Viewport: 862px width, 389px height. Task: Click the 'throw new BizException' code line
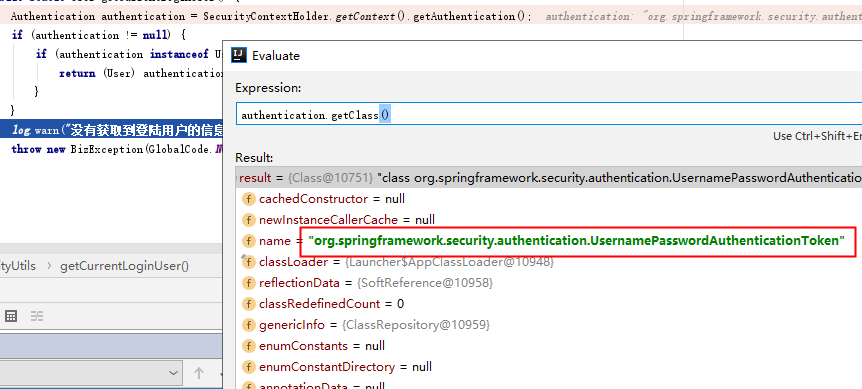pos(117,149)
